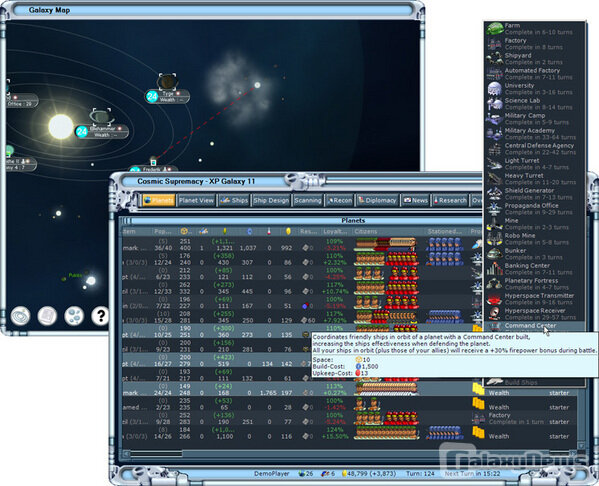The width and height of the screenshot is (599, 486).
Task: Pick Military Camp from build list
Action: click(535, 118)
